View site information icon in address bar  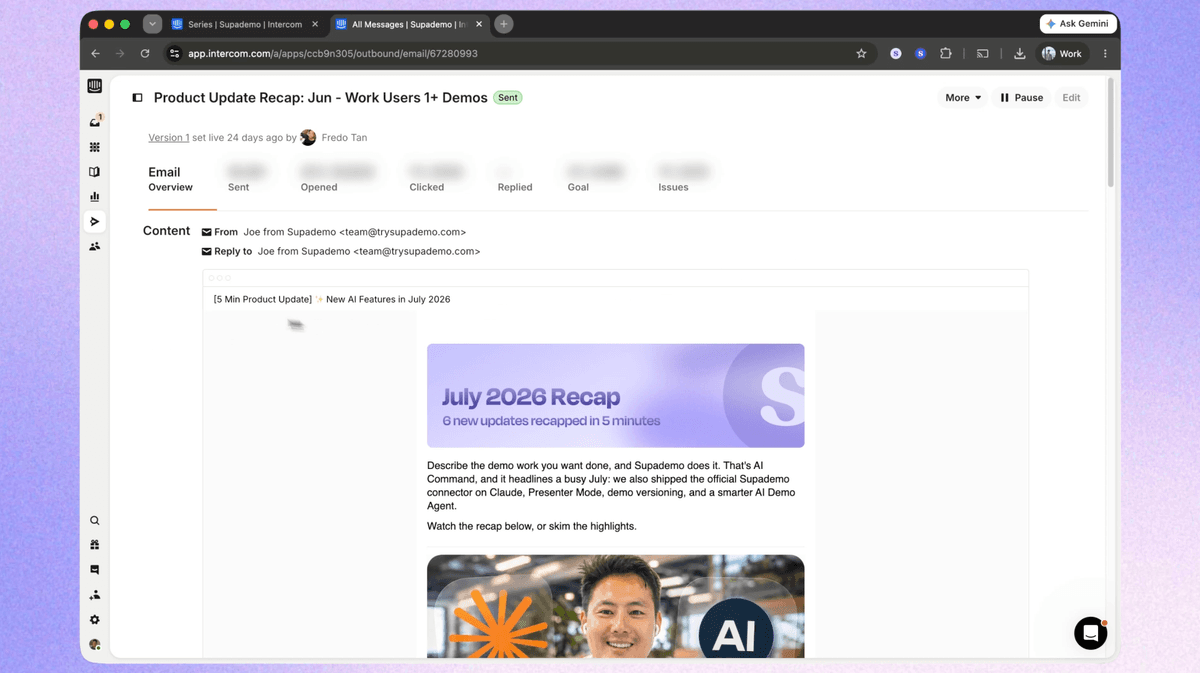pyautogui.click(x=174, y=54)
